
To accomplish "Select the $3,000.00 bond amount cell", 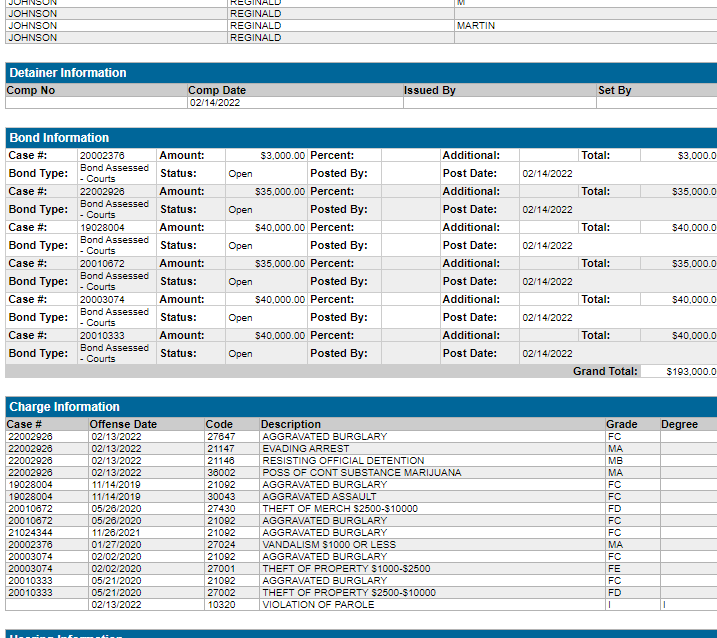I will click(281, 156).
